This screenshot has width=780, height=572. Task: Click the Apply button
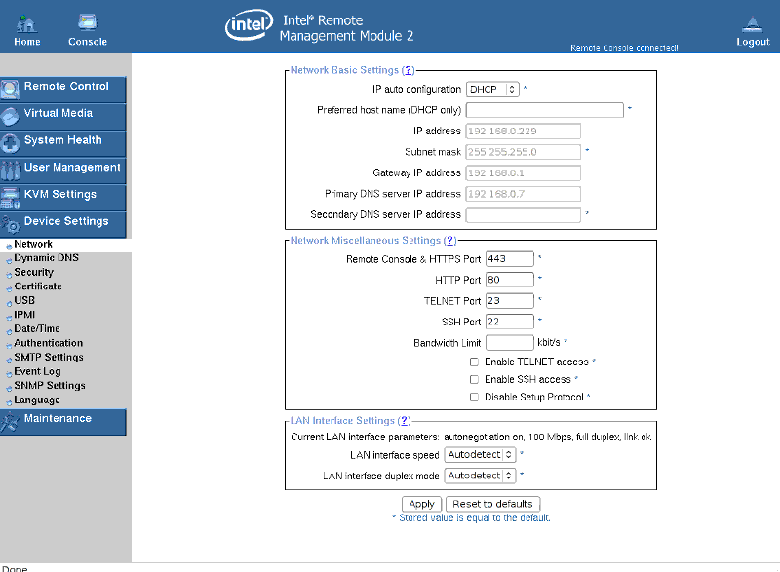click(x=422, y=504)
